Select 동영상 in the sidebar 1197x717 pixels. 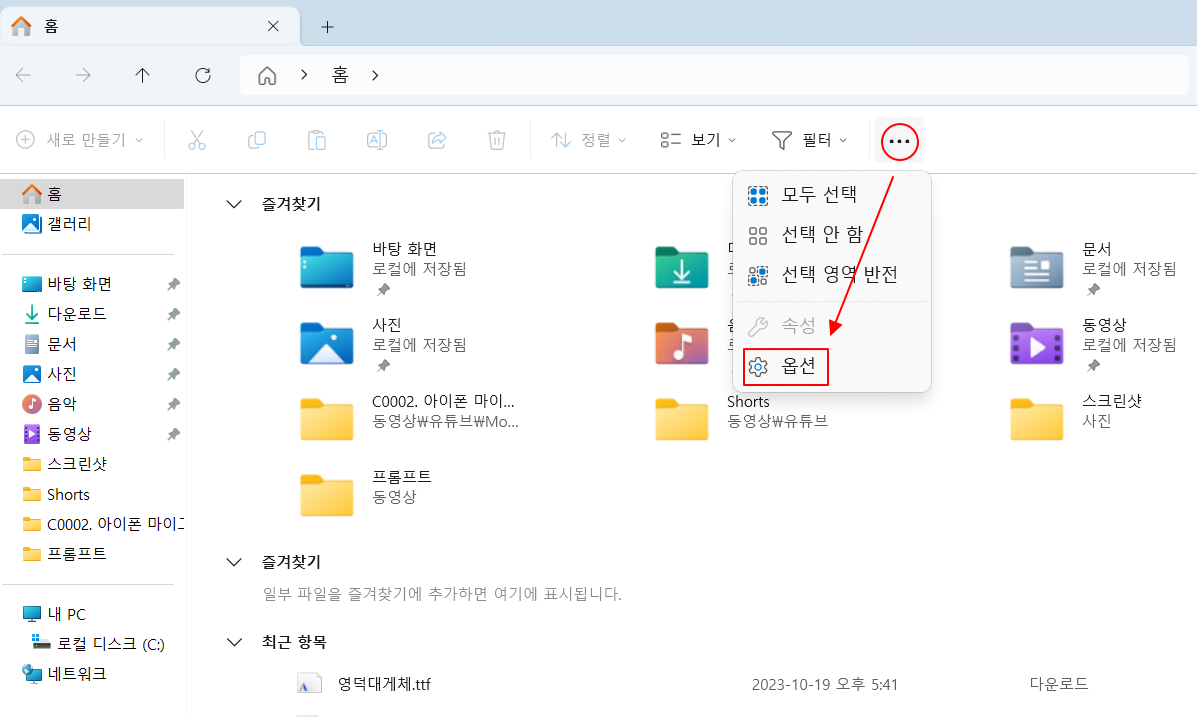click(92, 434)
